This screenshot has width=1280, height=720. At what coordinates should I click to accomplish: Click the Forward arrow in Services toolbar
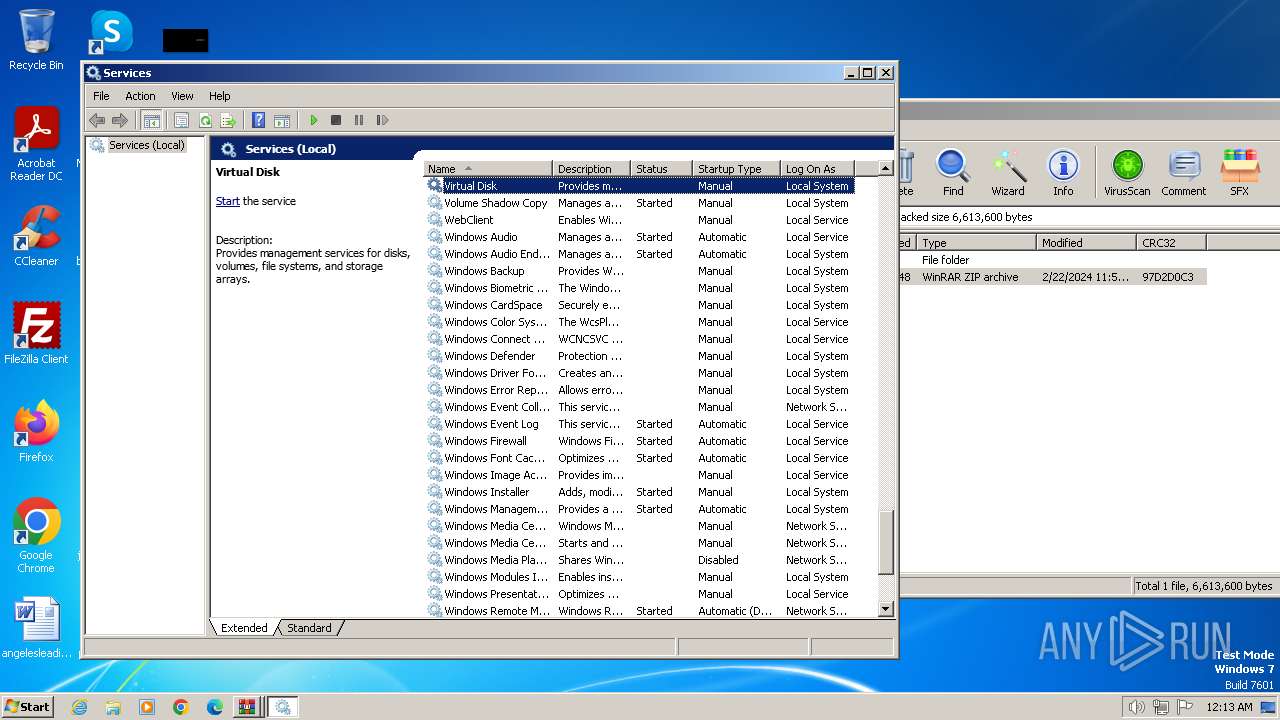120,120
